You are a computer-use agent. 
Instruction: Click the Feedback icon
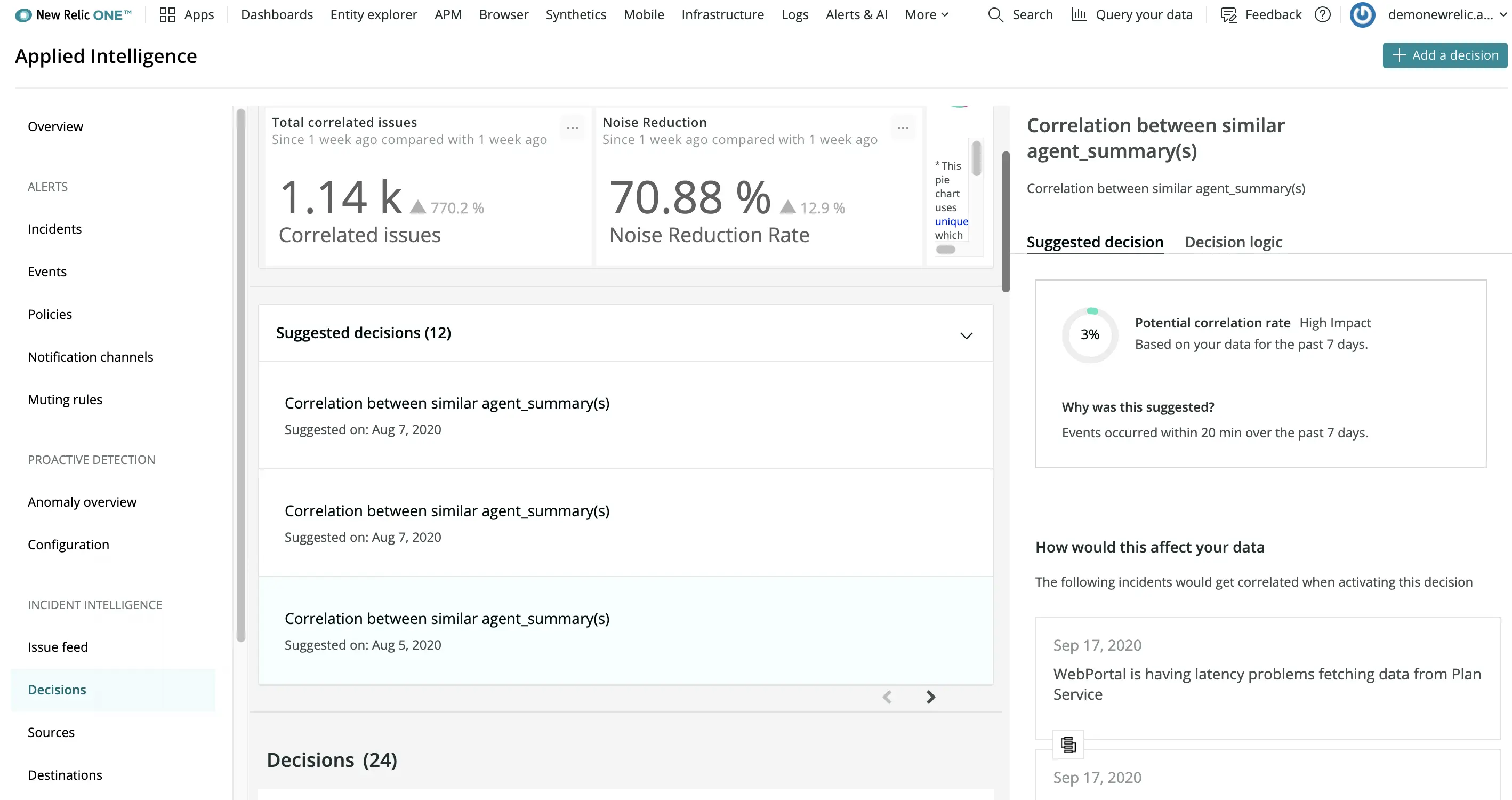[1228, 15]
